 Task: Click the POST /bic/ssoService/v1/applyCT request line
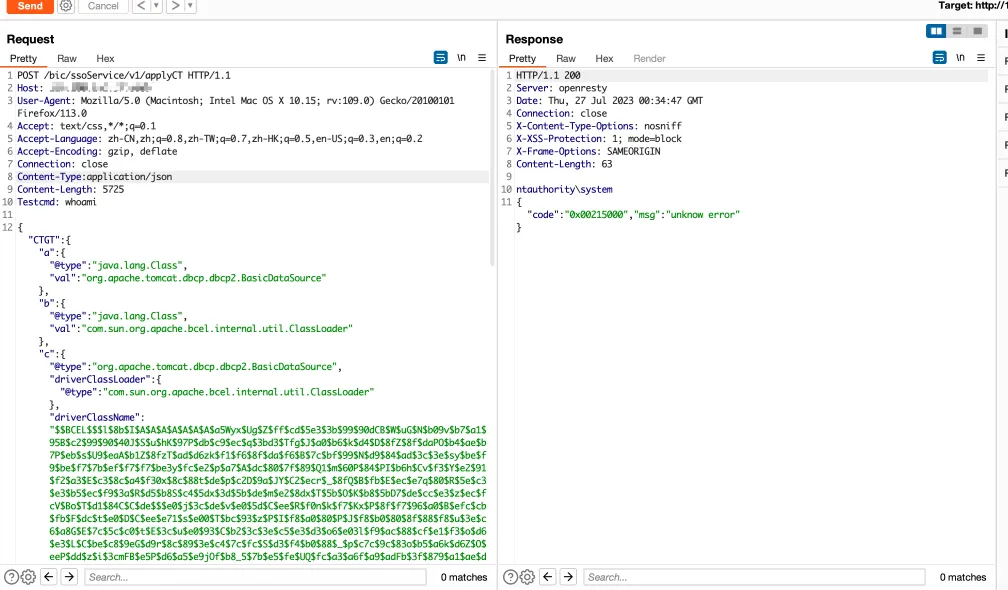[x=124, y=75]
